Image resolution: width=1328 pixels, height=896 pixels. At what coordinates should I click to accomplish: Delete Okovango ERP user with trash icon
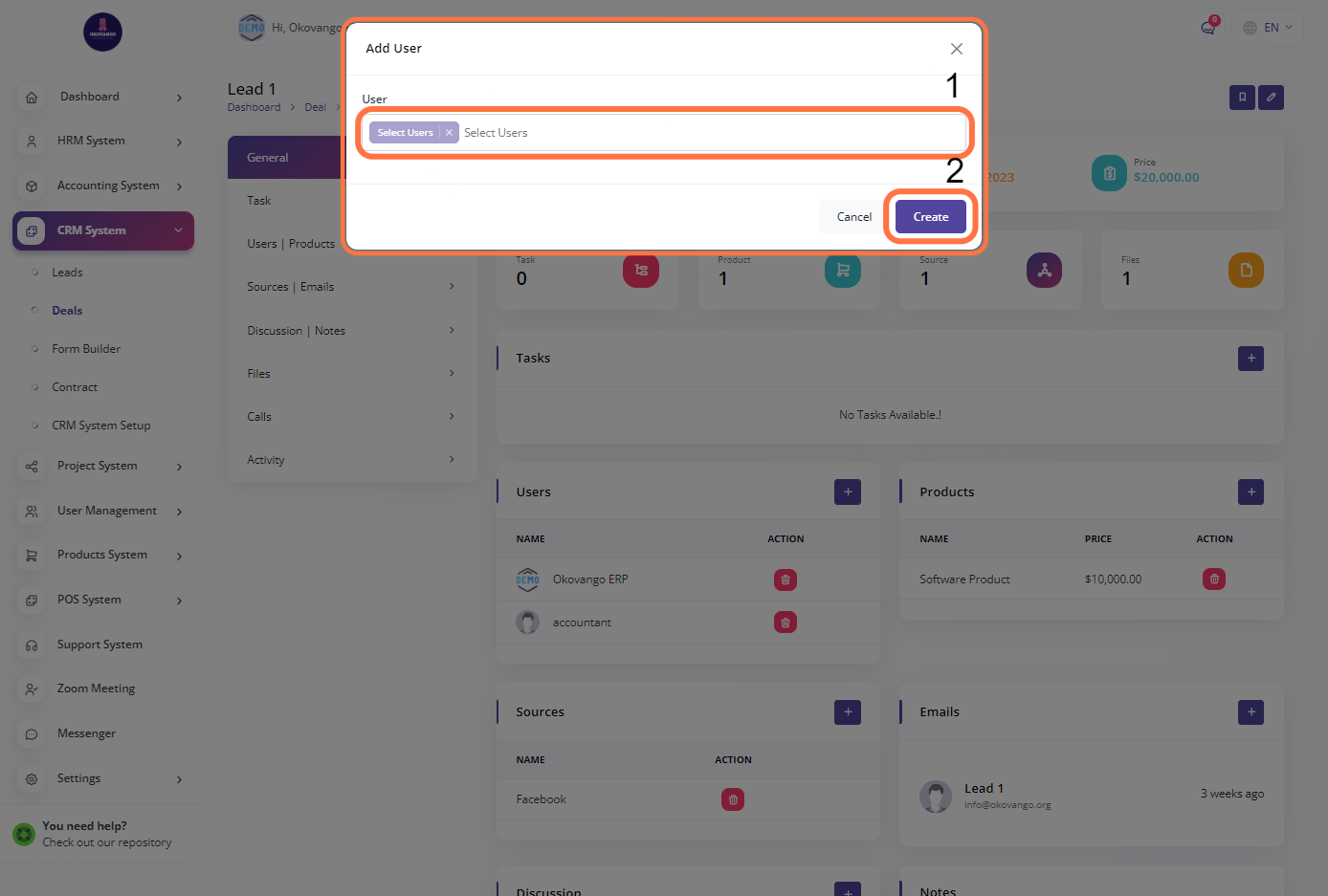(785, 579)
